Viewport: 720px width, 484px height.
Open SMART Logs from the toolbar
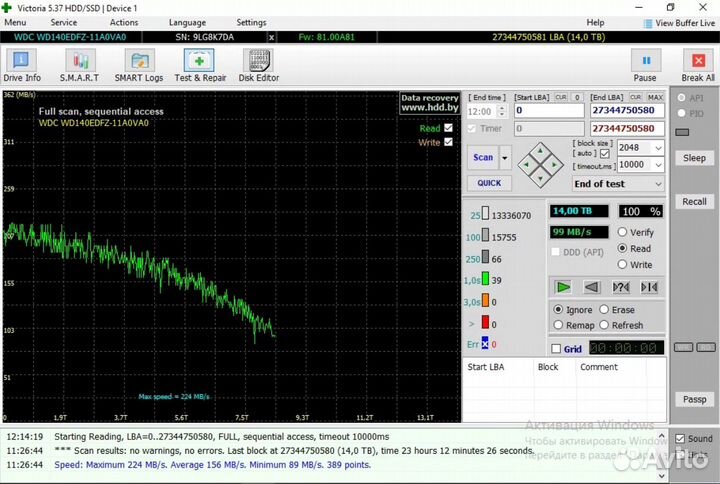pos(139,66)
